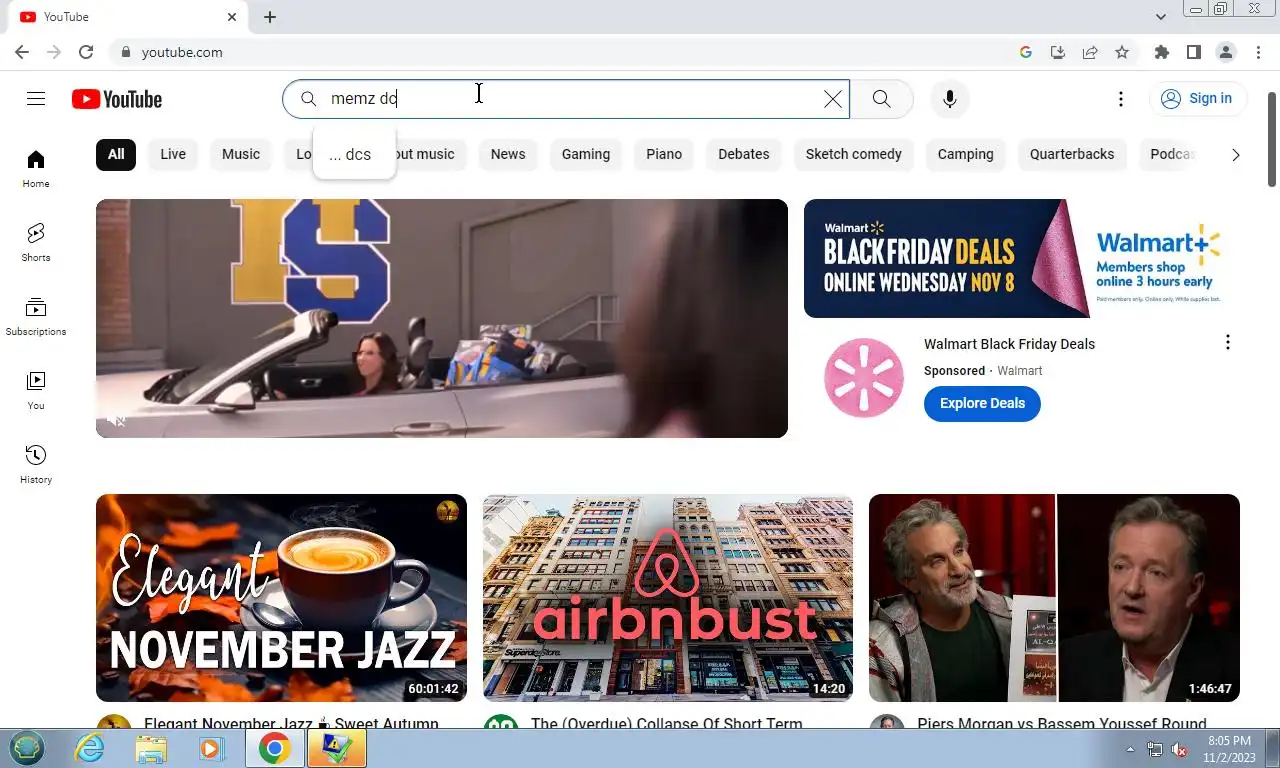Screen dimensions: 1280x768
Task: Open Chrome profile avatar
Action: click(x=1226, y=52)
